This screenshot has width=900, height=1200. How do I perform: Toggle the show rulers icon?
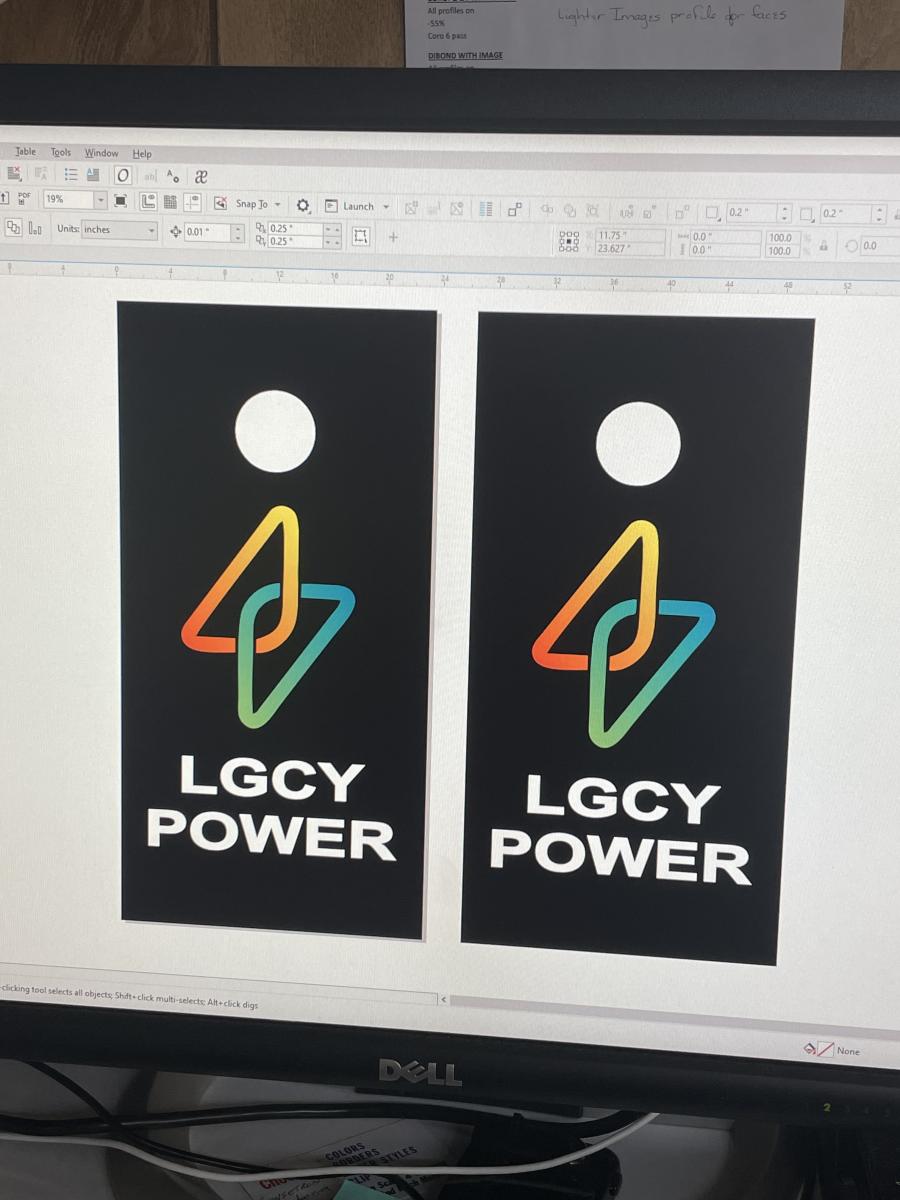[148, 202]
